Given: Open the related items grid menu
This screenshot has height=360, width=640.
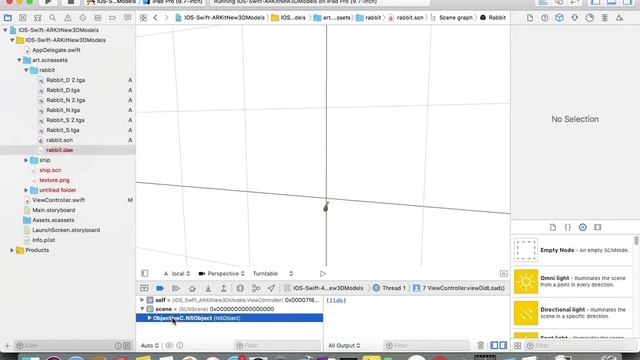Looking at the screenshot, I should (x=143, y=18).
